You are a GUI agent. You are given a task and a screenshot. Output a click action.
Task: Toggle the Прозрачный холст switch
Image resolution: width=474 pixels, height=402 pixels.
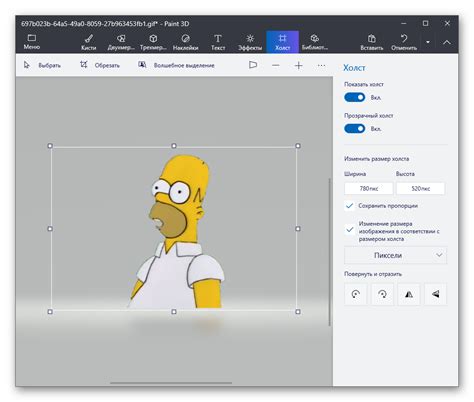click(354, 129)
